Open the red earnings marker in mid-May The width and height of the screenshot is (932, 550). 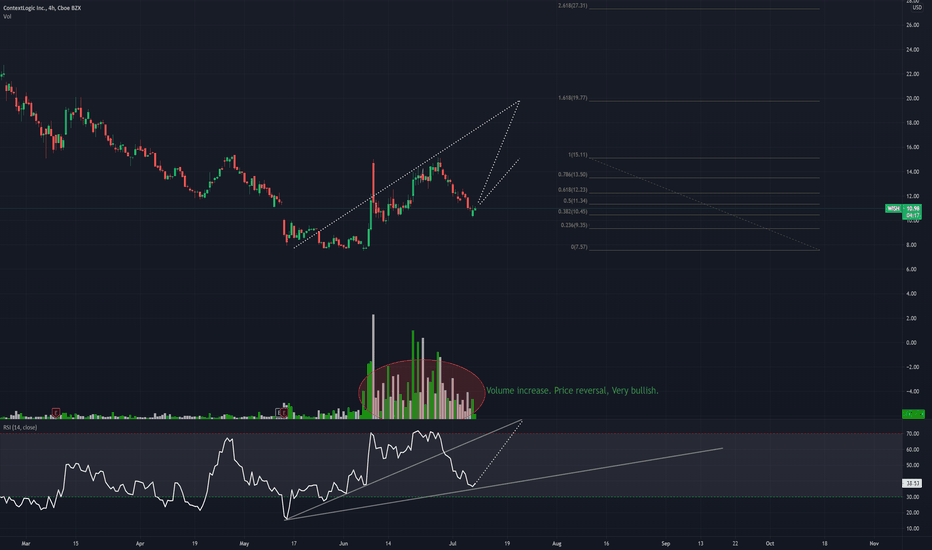coord(284,412)
